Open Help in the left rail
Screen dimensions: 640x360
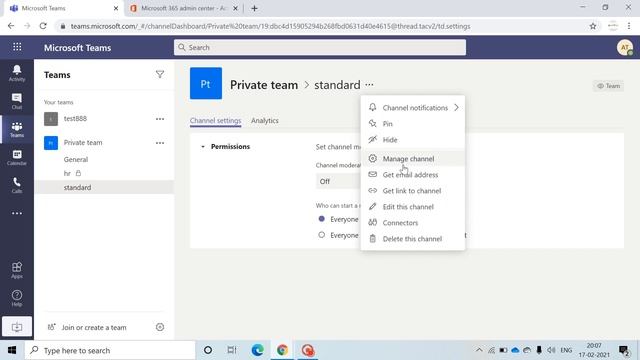17,298
